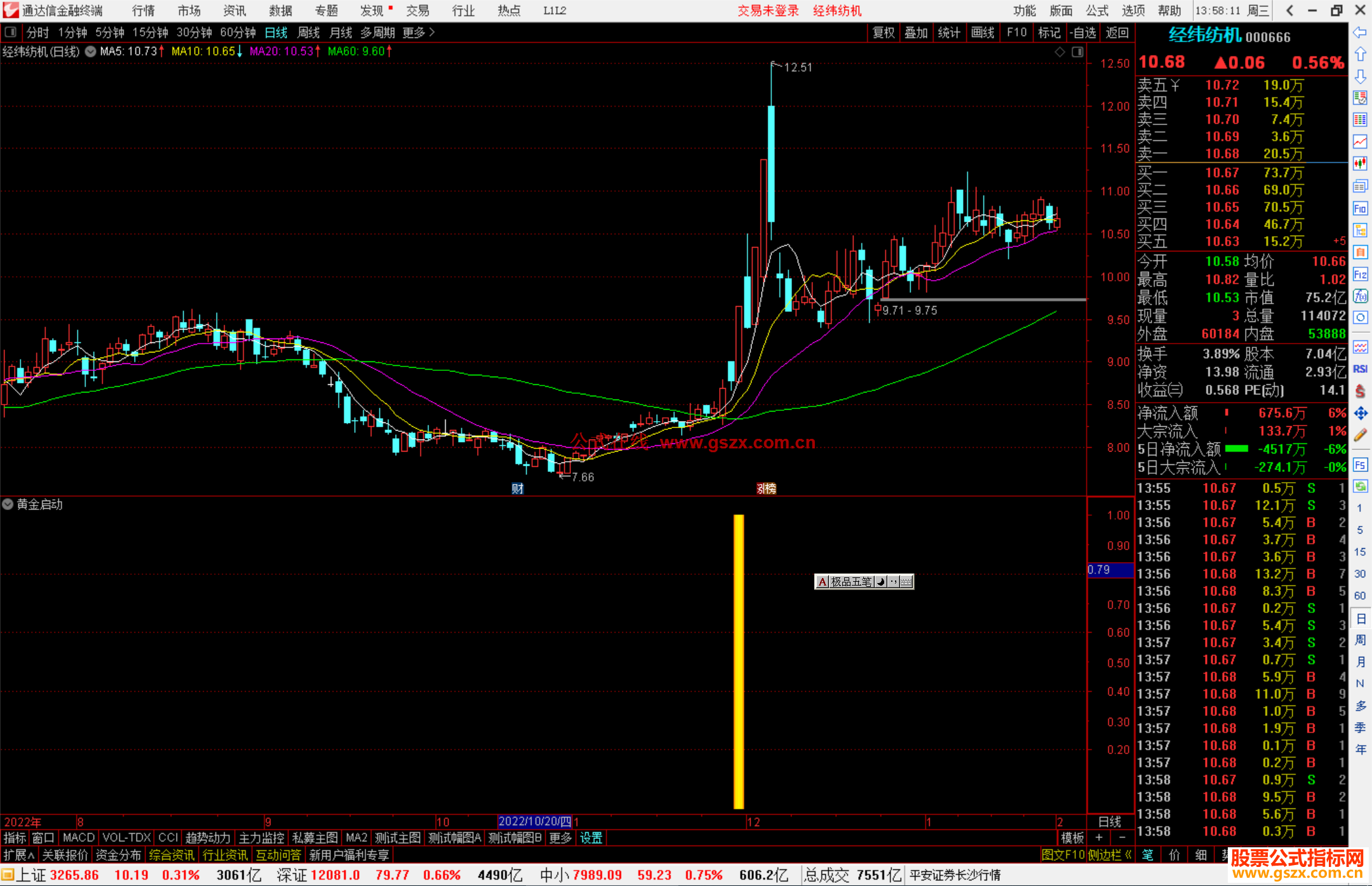Click the F12 trading sidebar icon
Viewport: 1372px width, 886px height.
click(x=1360, y=274)
